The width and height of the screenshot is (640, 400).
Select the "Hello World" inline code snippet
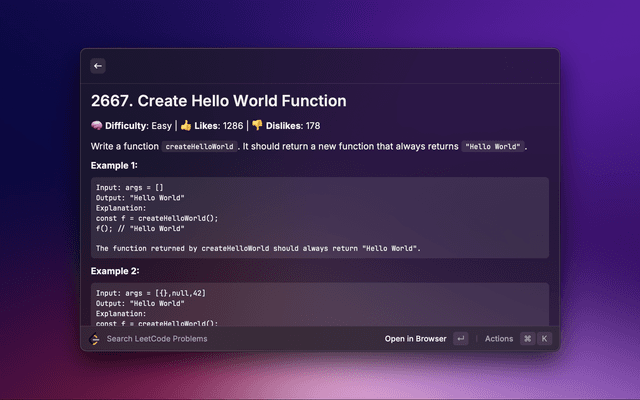(x=492, y=146)
